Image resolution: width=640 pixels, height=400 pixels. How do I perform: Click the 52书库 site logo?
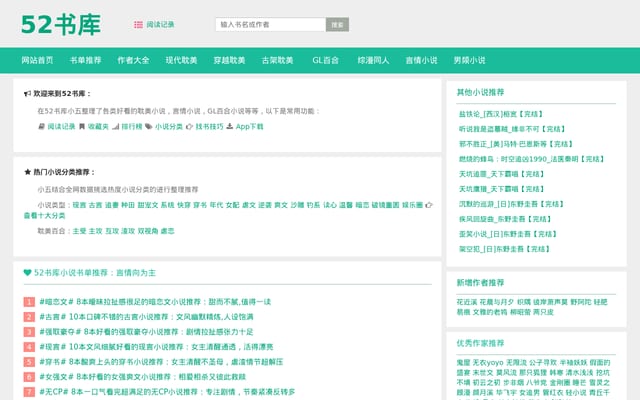coord(61,25)
